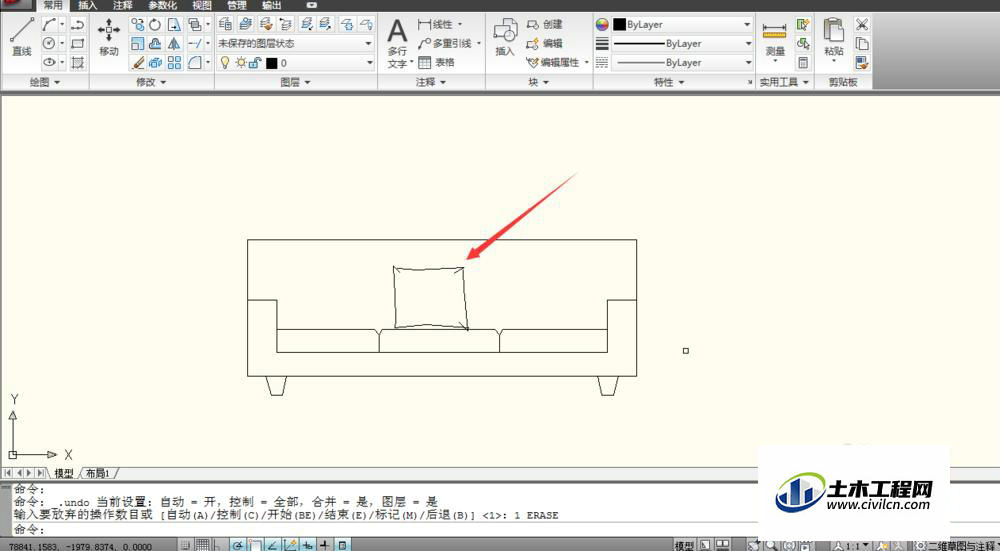Image resolution: width=1000 pixels, height=551 pixels.
Task: Toggle Model space button in status bar
Action: pyautogui.click(x=684, y=546)
